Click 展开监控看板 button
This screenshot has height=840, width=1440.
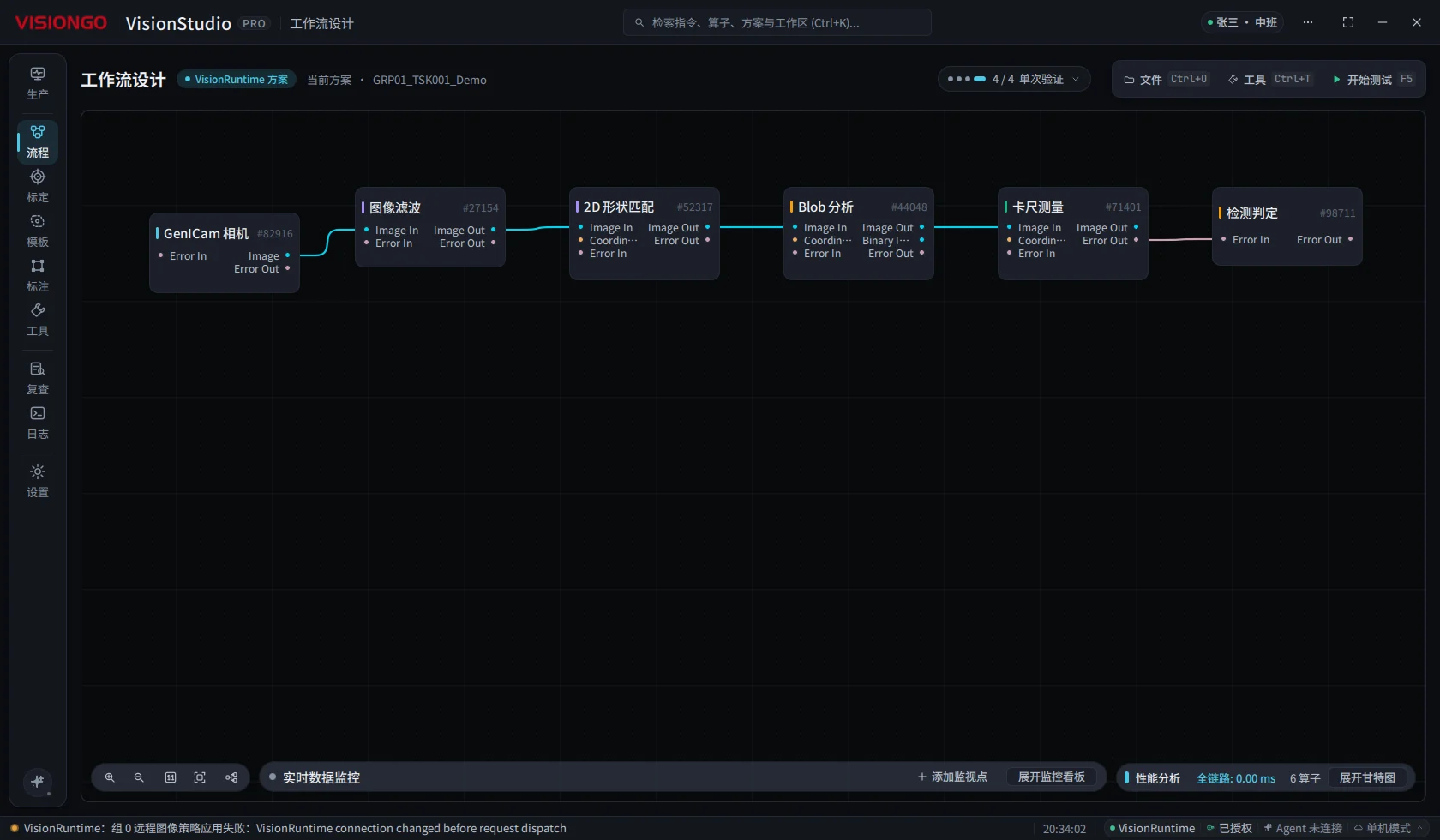point(1052,777)
